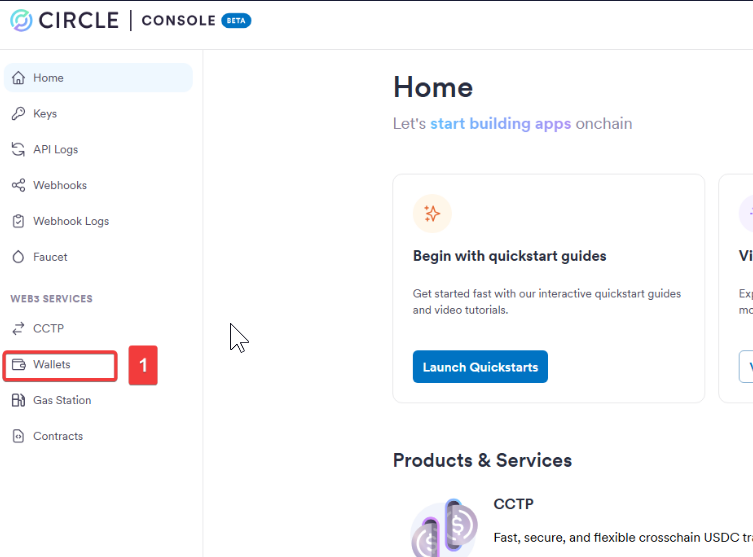
Task: Select the Wallets wallet icon
Action: point(18,364)
